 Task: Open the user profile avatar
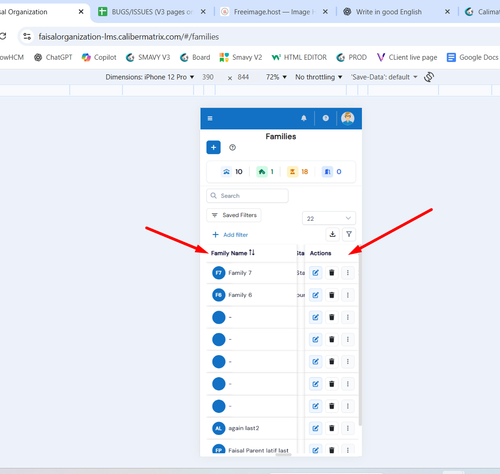click(x=348, y=118)
